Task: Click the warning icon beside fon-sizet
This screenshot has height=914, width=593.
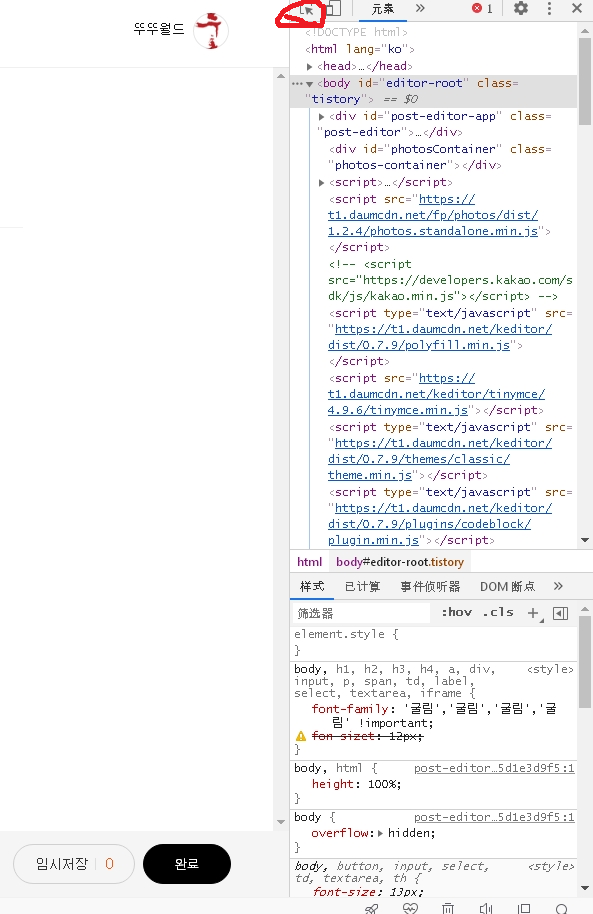Action: click(x=301, y=736)
